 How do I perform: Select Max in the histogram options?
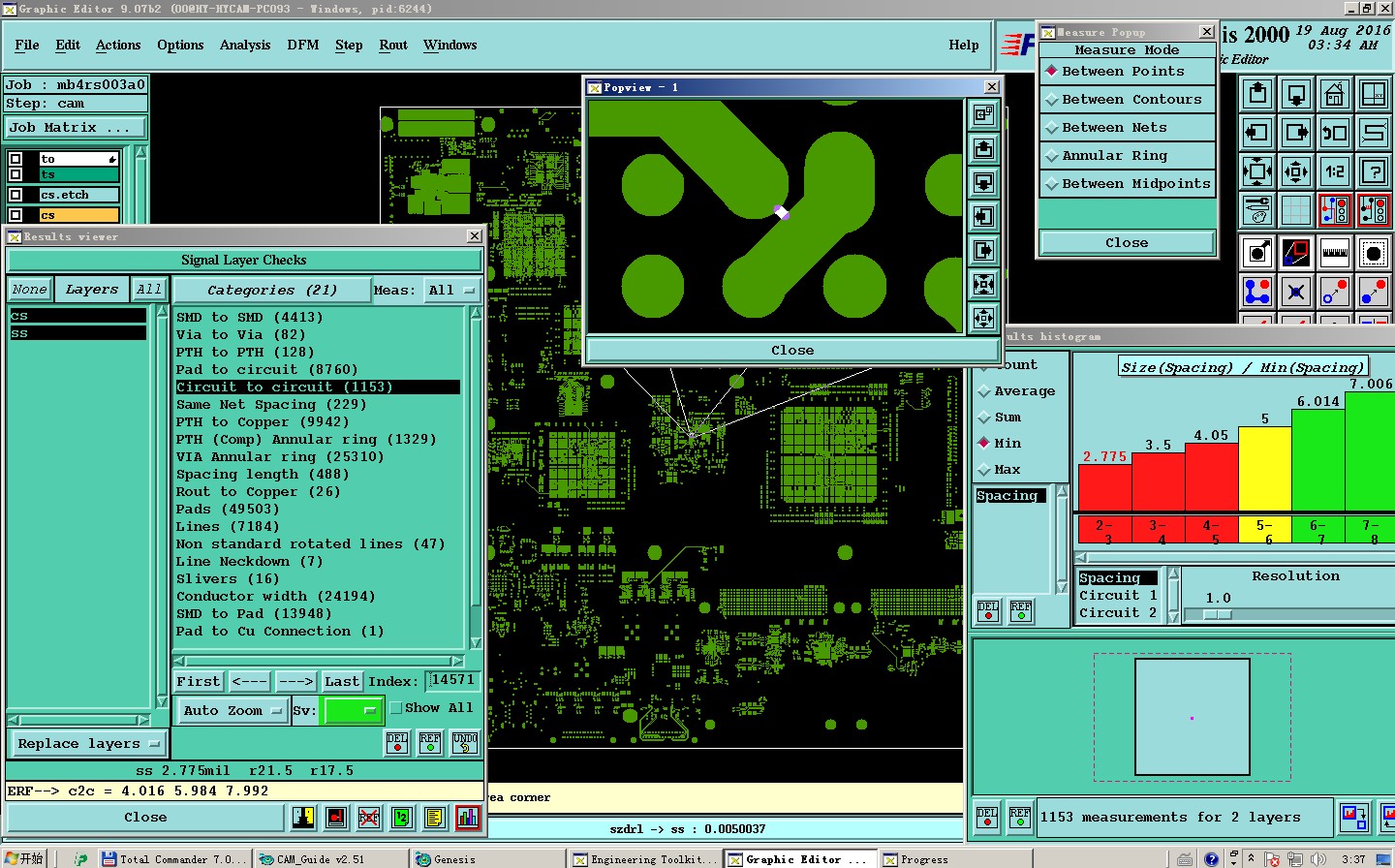point(999,470)
